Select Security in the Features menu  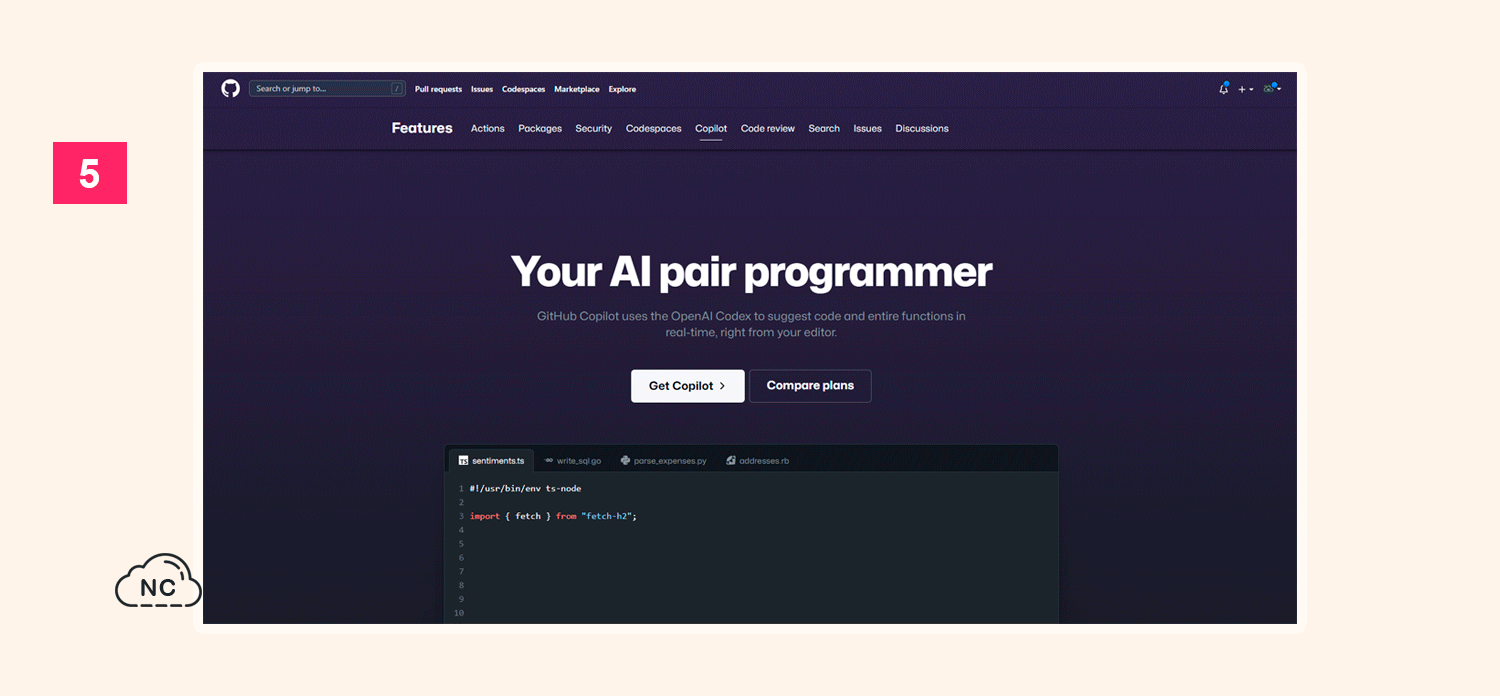click(x=593, y=128)
